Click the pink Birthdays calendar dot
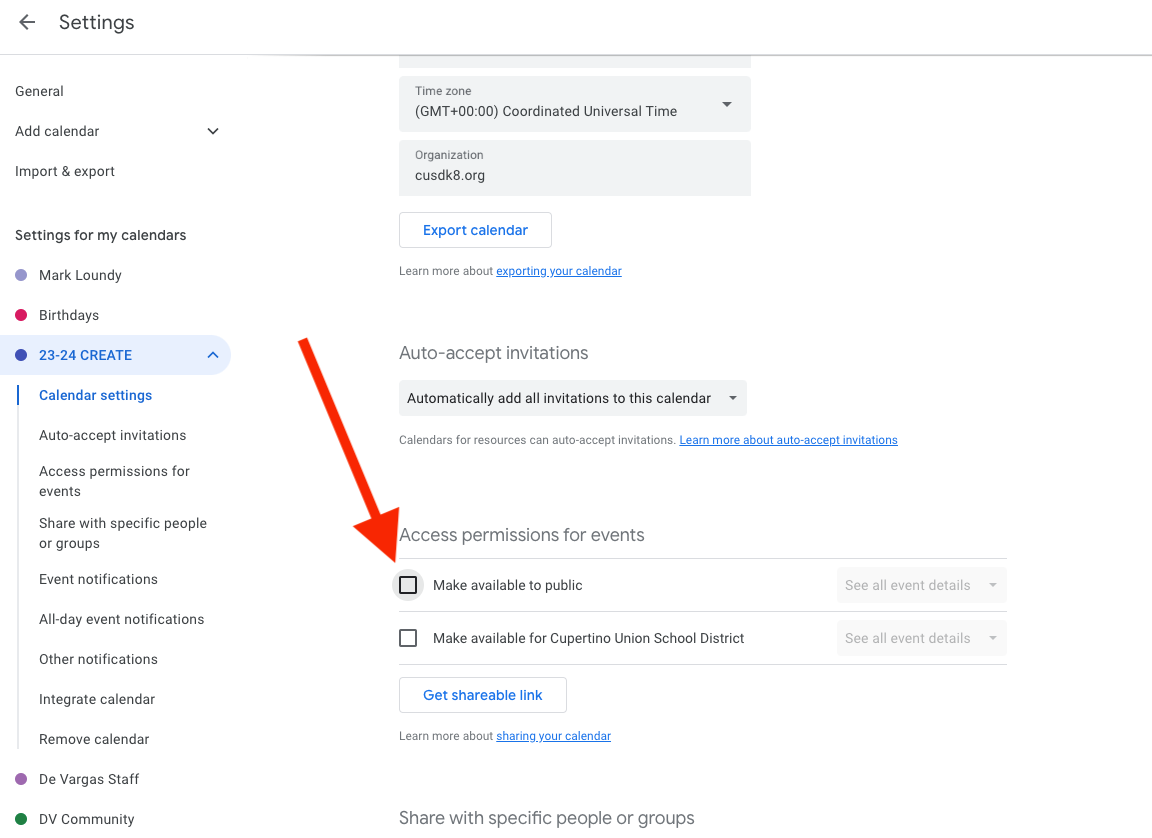The width and height of the screenshot is (1152, 838). (21, 315)
